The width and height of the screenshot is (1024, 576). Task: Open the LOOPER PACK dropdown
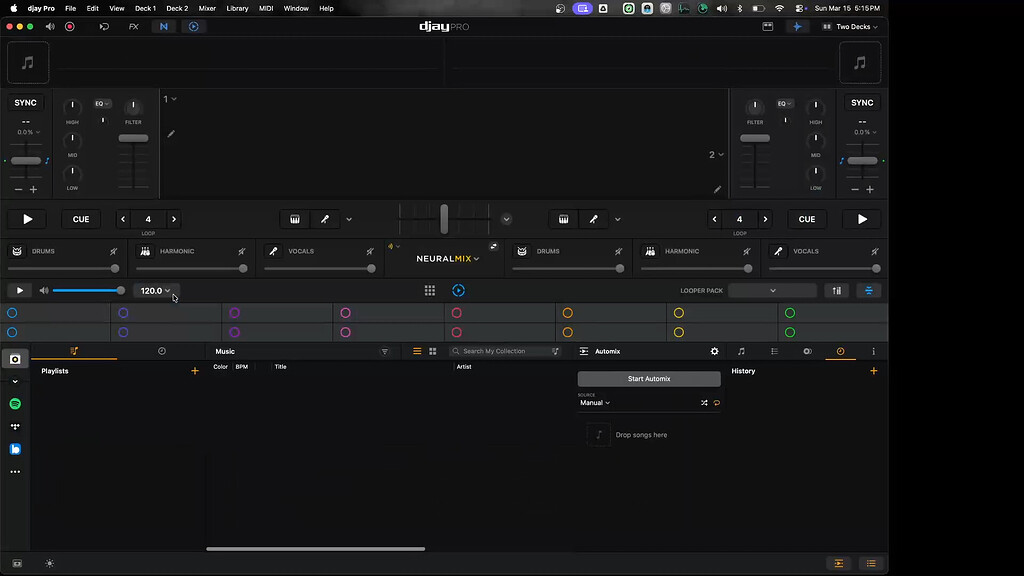tap(772, 291)
